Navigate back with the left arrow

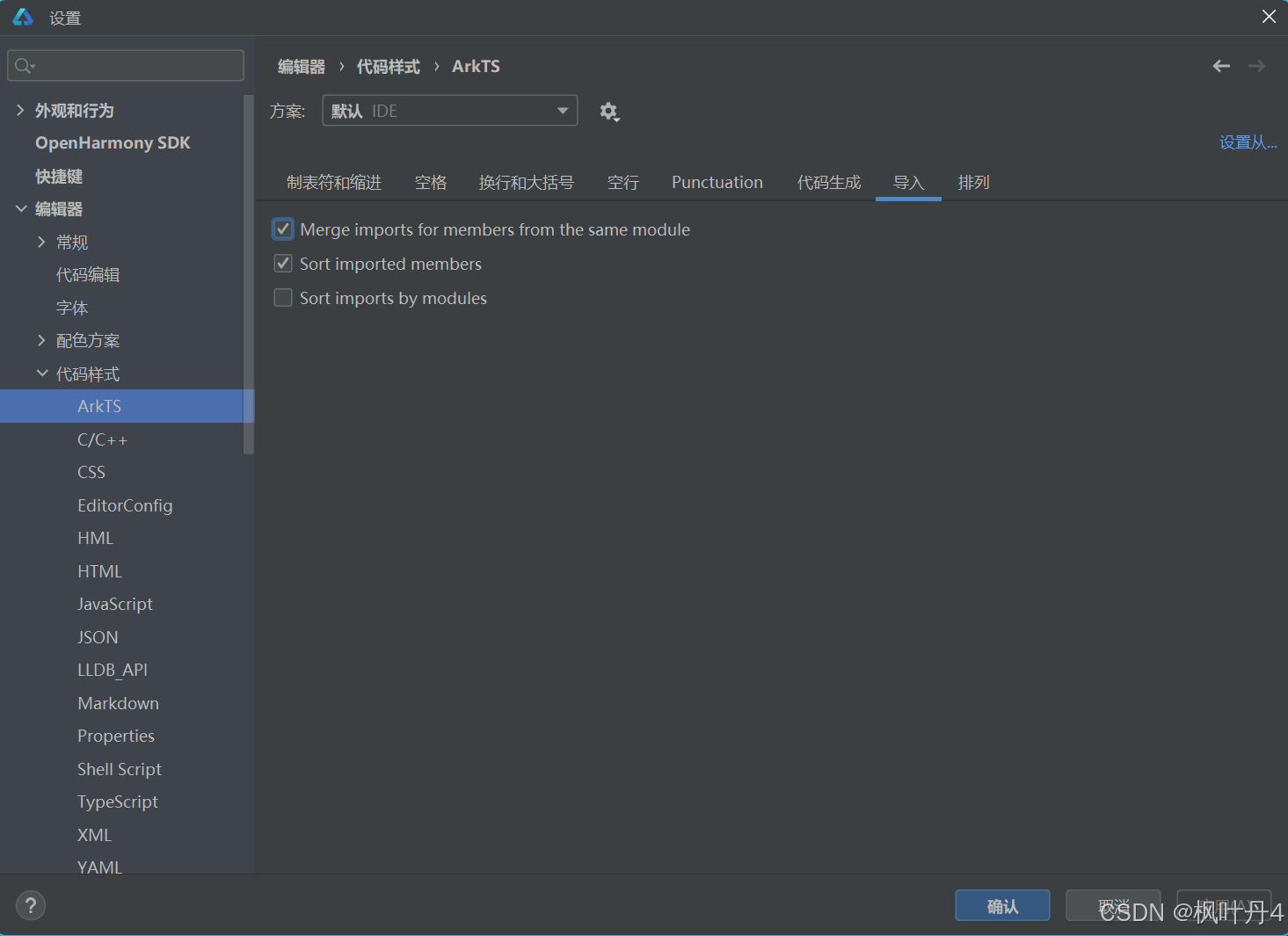click(x=1221, y=66)
